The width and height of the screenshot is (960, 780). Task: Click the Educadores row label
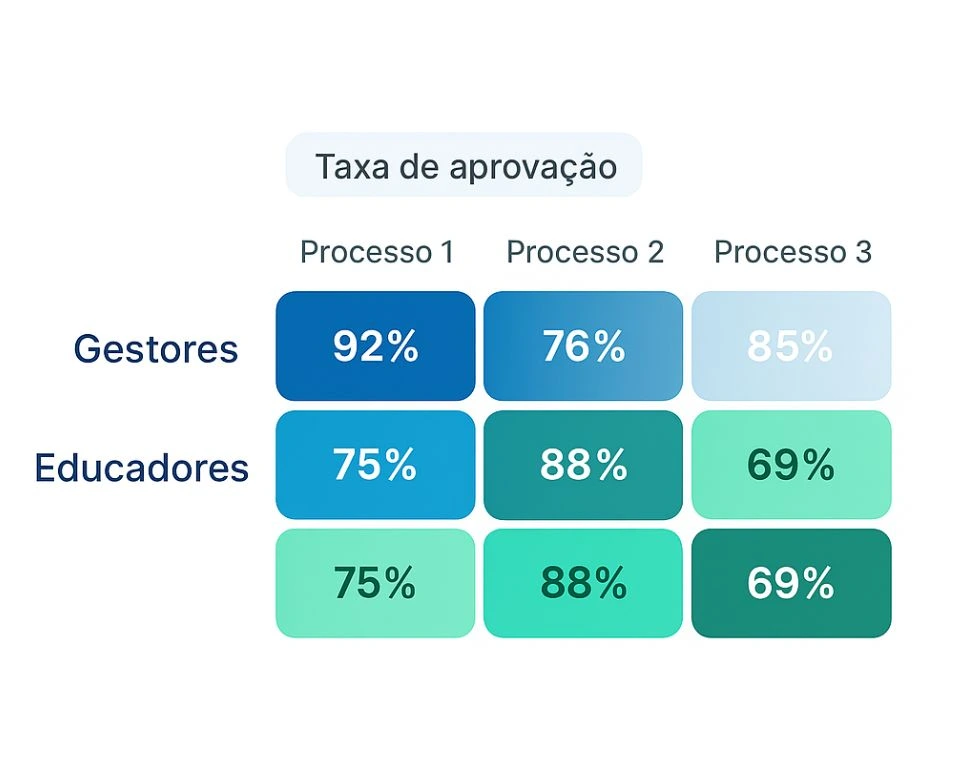141,467
